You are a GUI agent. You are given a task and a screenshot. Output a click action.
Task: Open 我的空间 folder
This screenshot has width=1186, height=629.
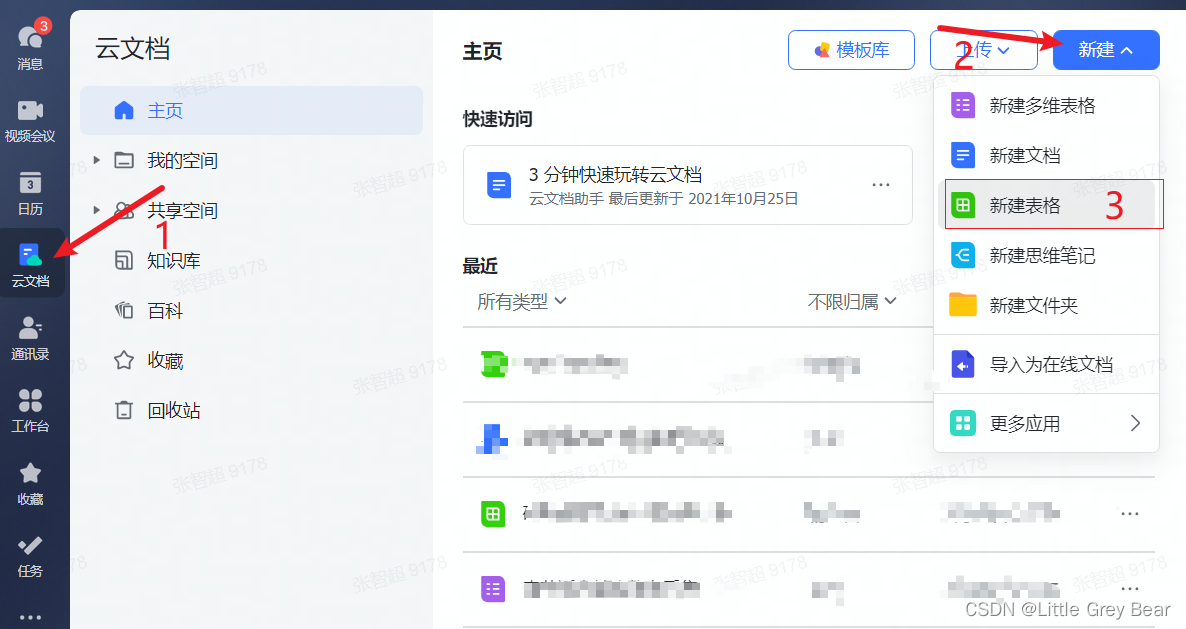point(182,160)
